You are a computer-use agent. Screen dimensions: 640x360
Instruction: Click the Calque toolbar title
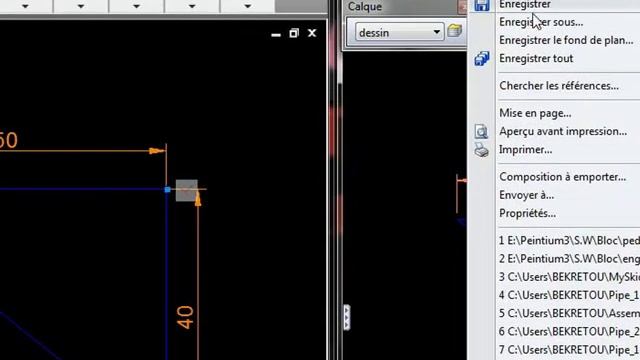tap(365, 7)
